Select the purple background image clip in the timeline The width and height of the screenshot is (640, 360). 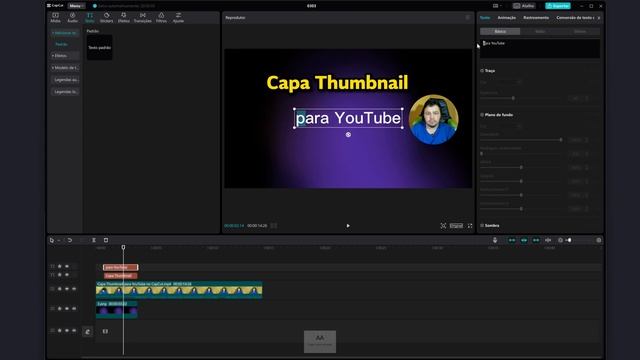point(117,310)
